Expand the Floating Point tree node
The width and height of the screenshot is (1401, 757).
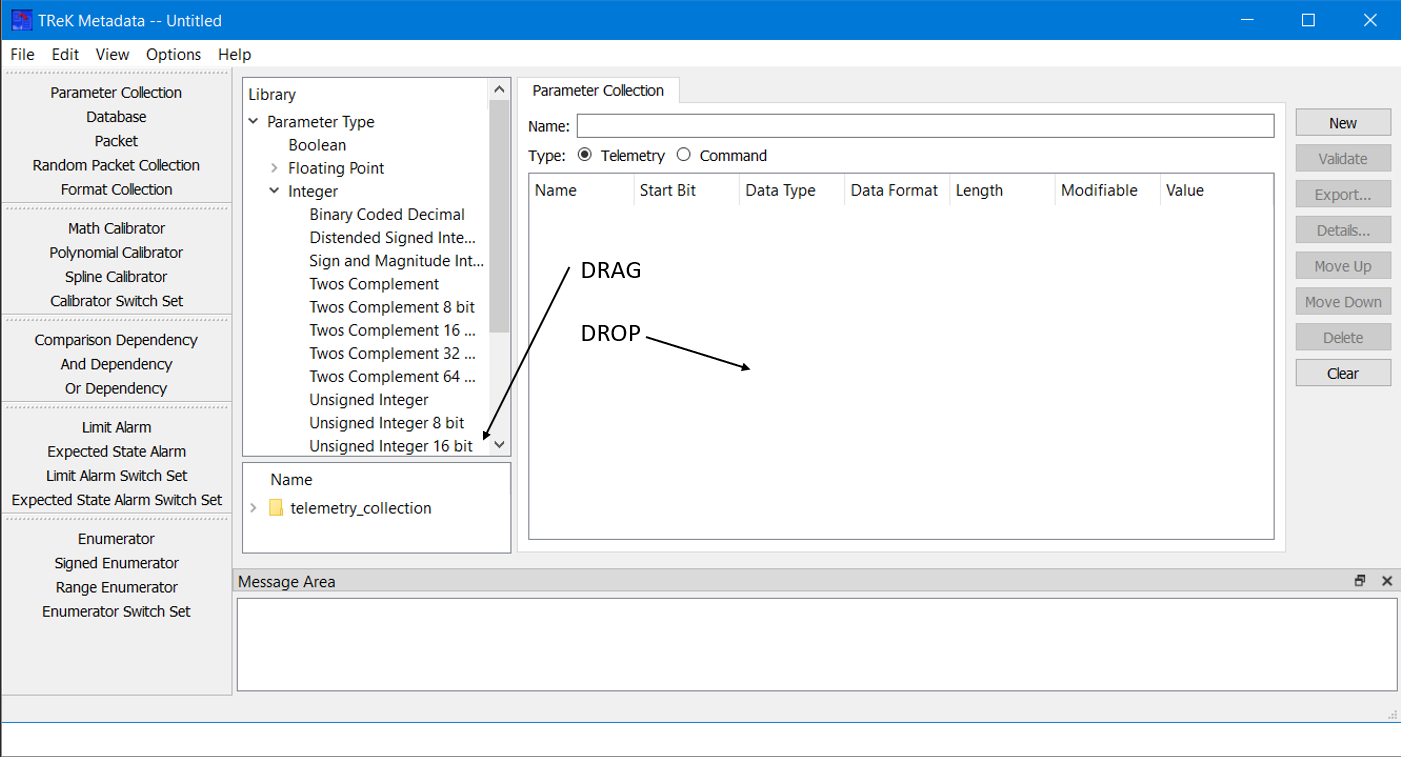(275, 168)
